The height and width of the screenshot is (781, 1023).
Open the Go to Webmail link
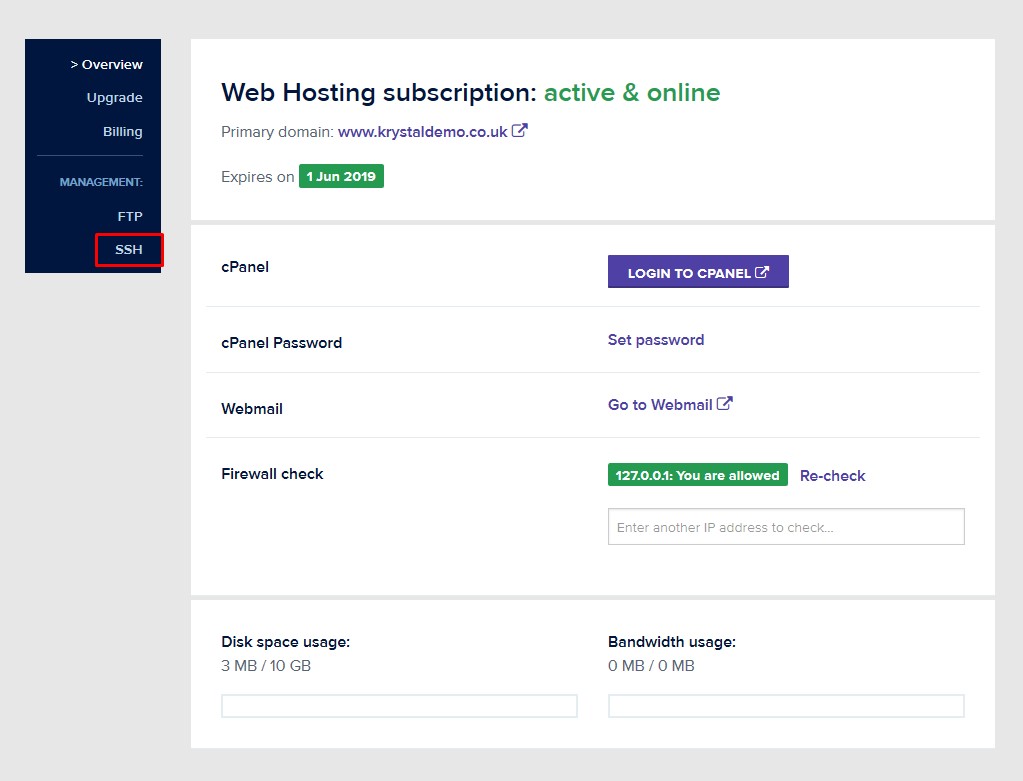[x=660, y=405]
